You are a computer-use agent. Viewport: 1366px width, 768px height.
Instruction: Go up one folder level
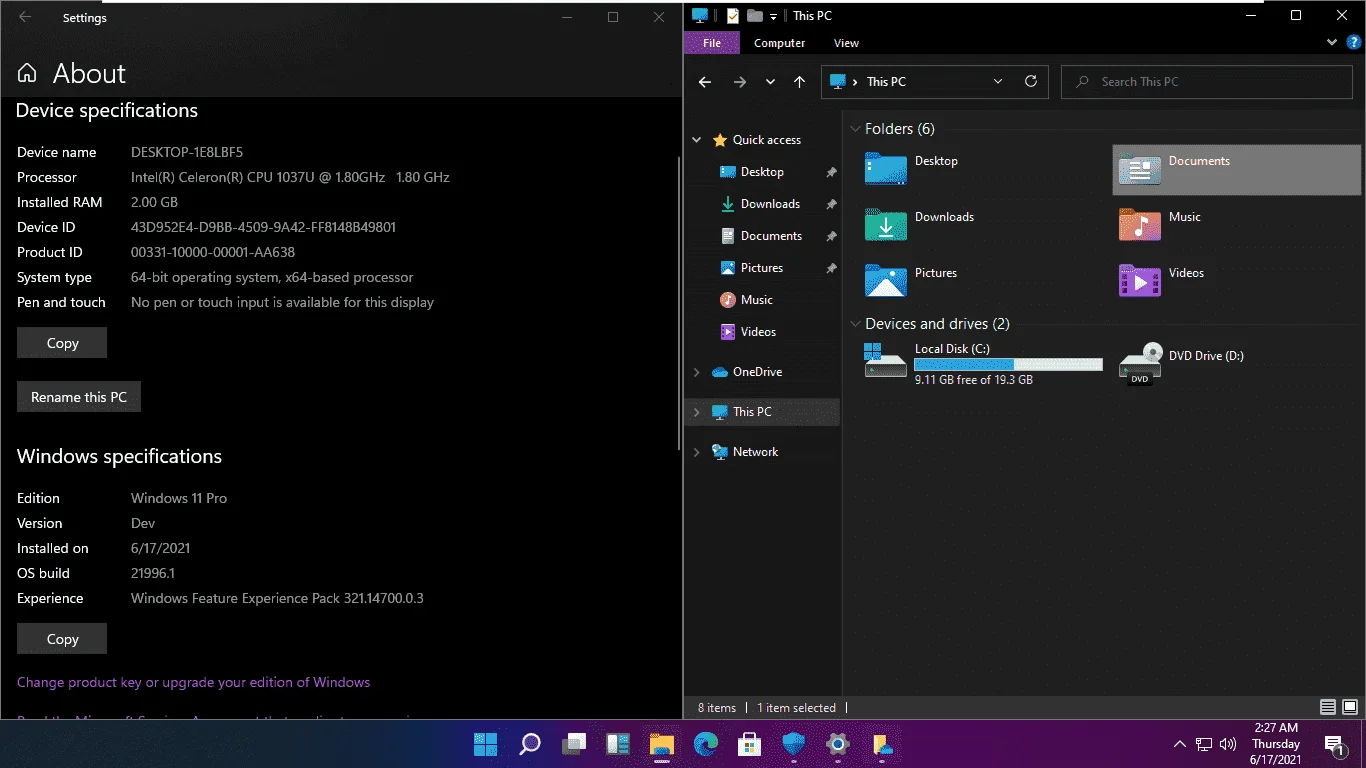[799, 82]
